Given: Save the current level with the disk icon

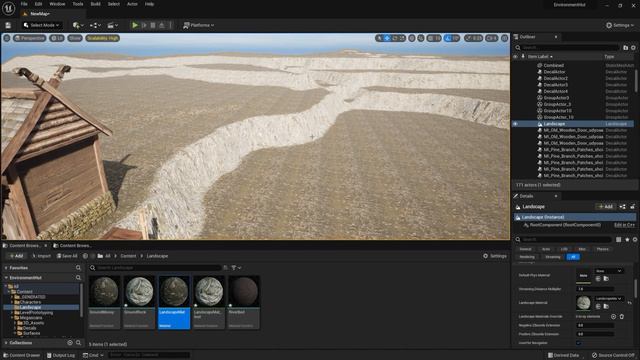Looking at the screenshot, I should 8,25.
